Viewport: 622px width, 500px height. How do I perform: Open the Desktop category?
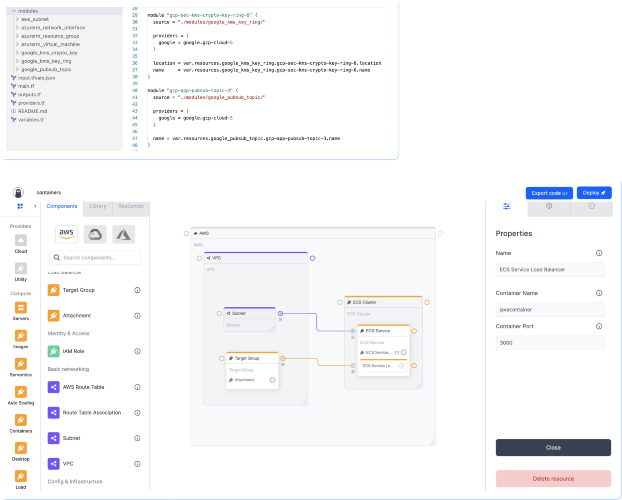(x=21, y=448)
